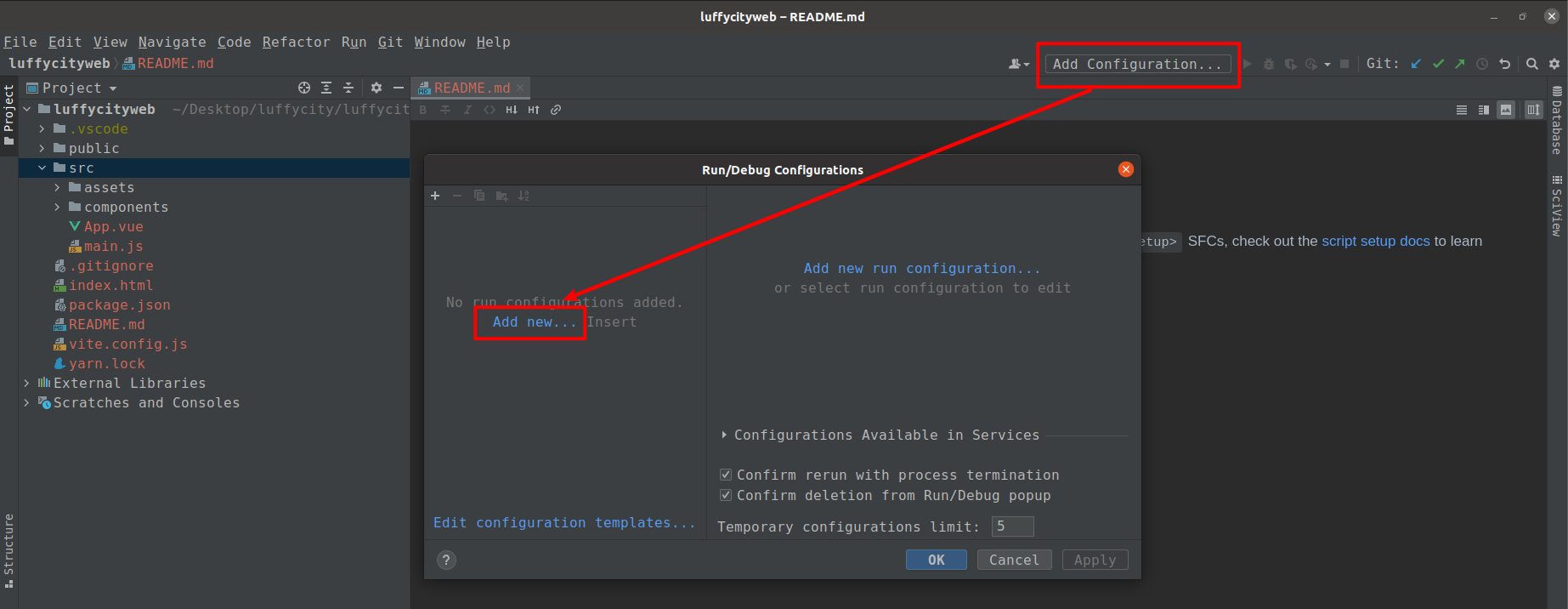Open the Refactor menu
This screenshot has height=609, width=1568.
(x=296, y=42)
